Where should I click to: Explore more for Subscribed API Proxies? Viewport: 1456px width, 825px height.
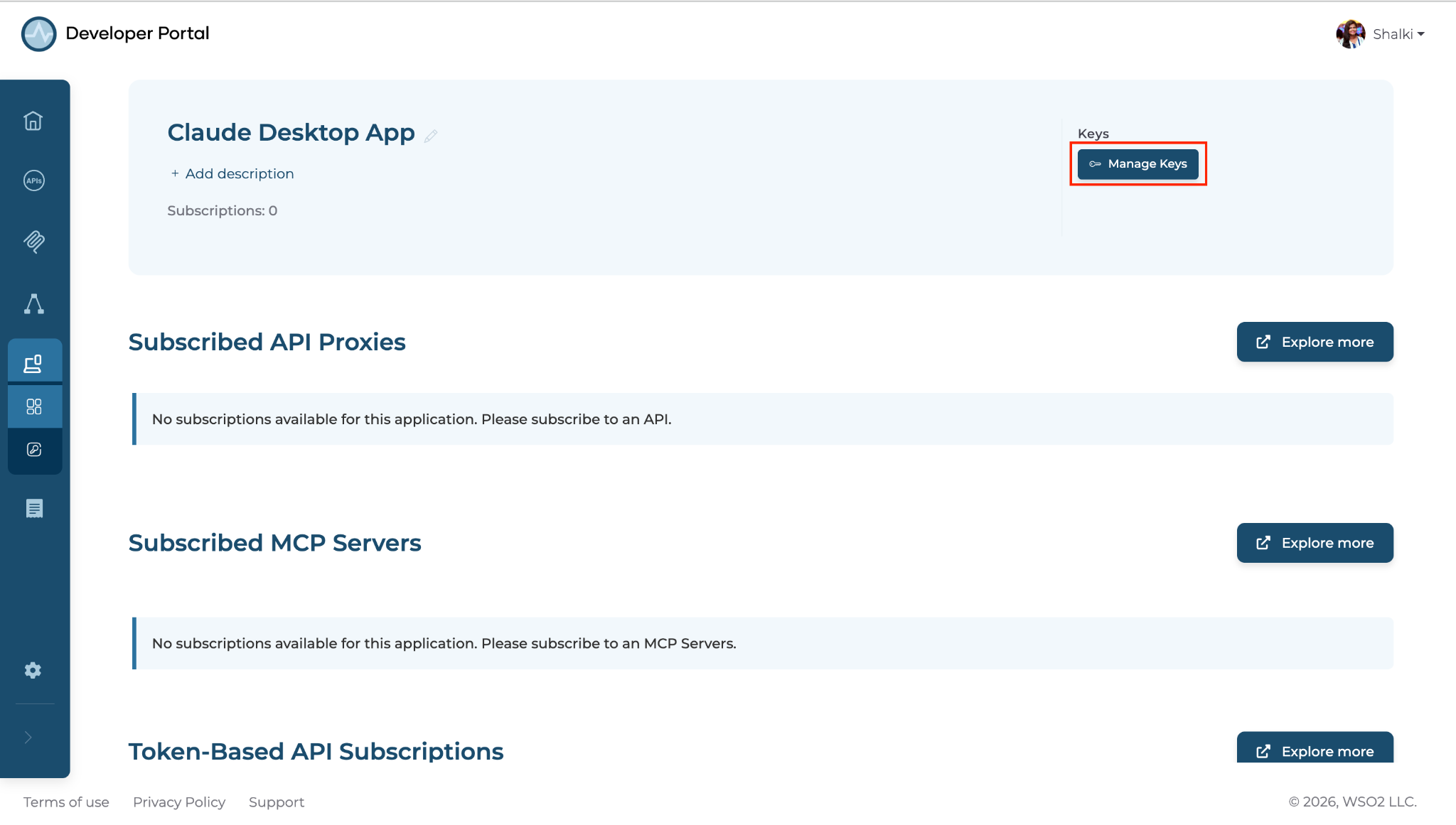1315,342
